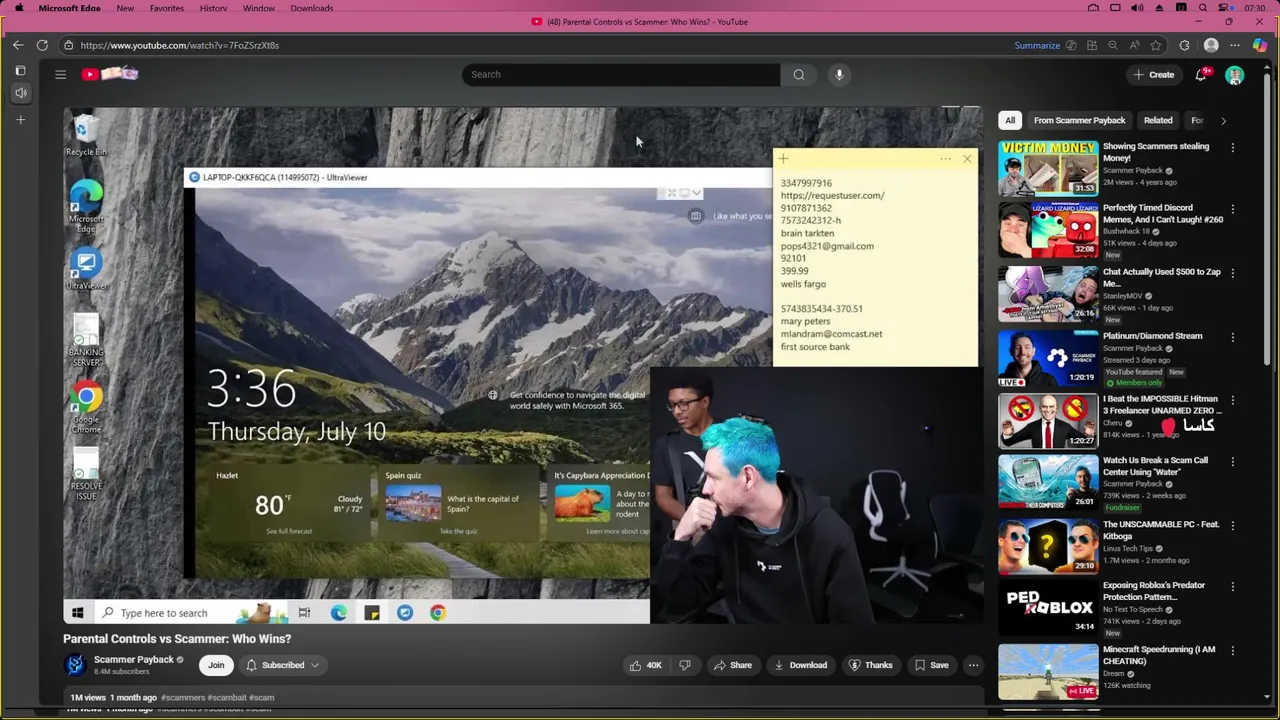Image resolution: width=1280 pixels, height=720 pixels.
Task: Click the Join membership button
Action: (x=216, y=665)
